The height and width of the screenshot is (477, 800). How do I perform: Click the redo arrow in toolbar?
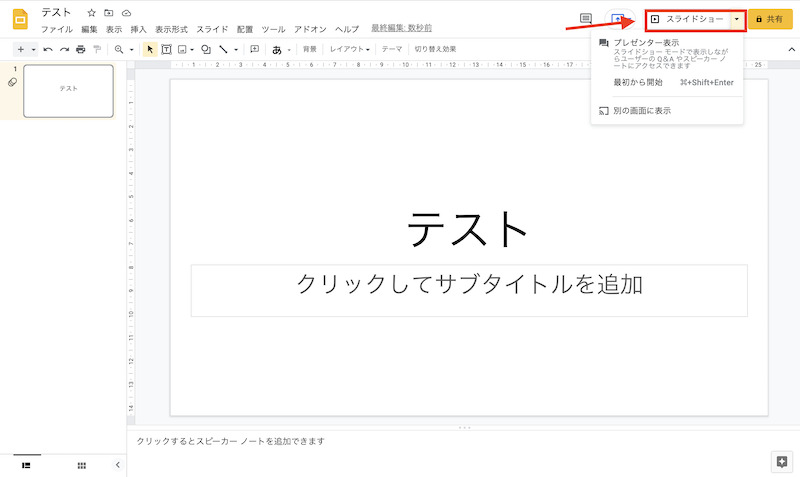coord(63,49)
